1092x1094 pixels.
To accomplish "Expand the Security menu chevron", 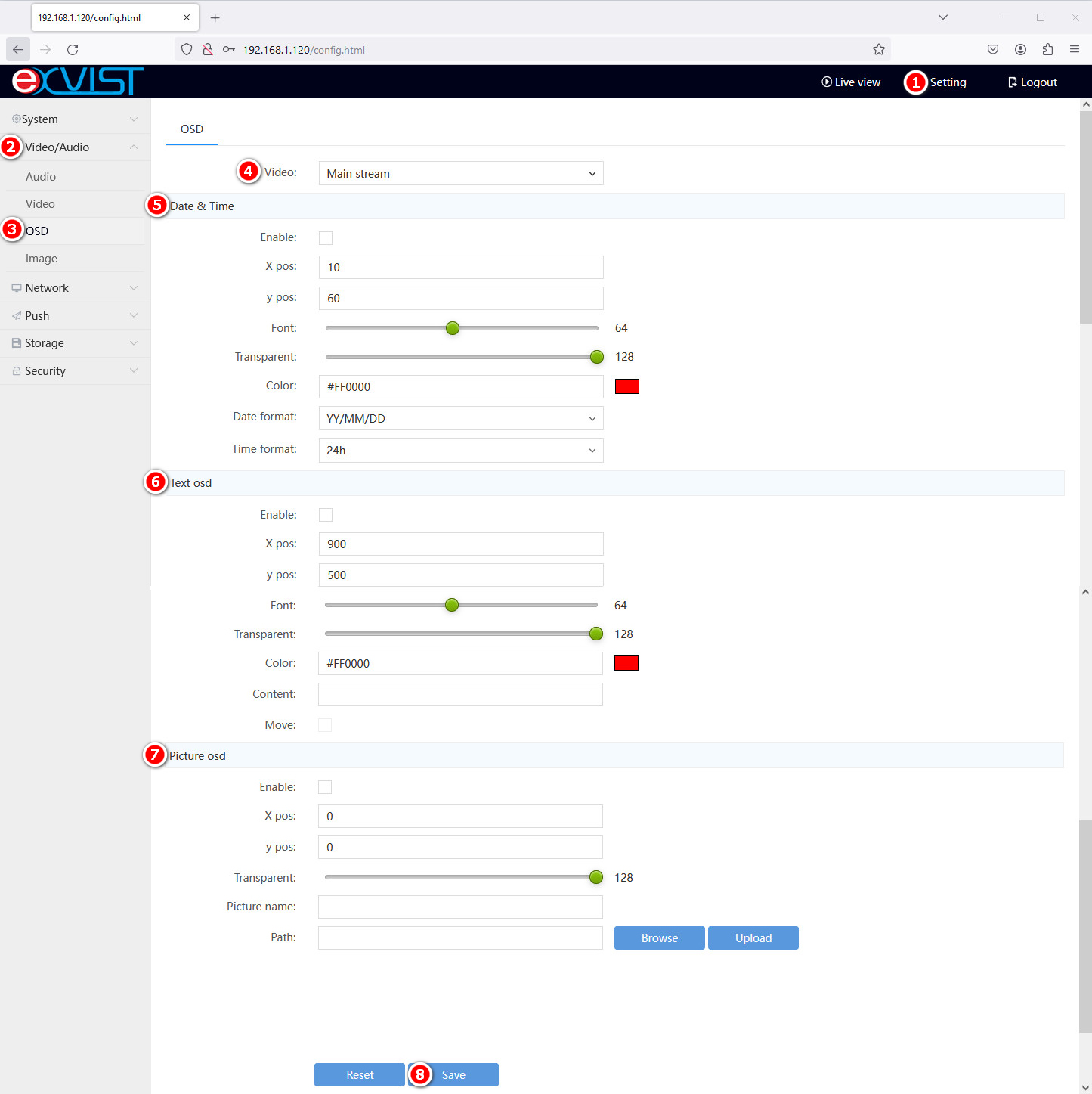I will [134, 370].
